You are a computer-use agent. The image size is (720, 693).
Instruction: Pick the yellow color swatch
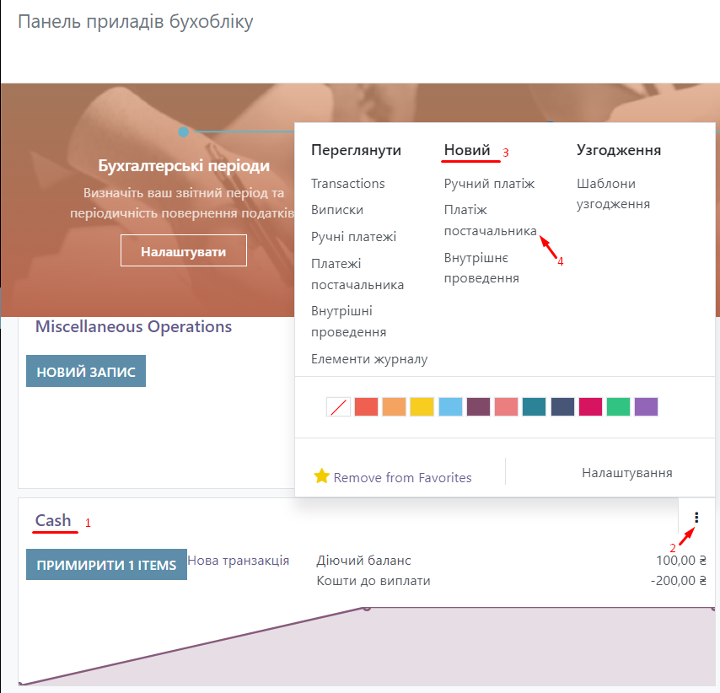422,407
